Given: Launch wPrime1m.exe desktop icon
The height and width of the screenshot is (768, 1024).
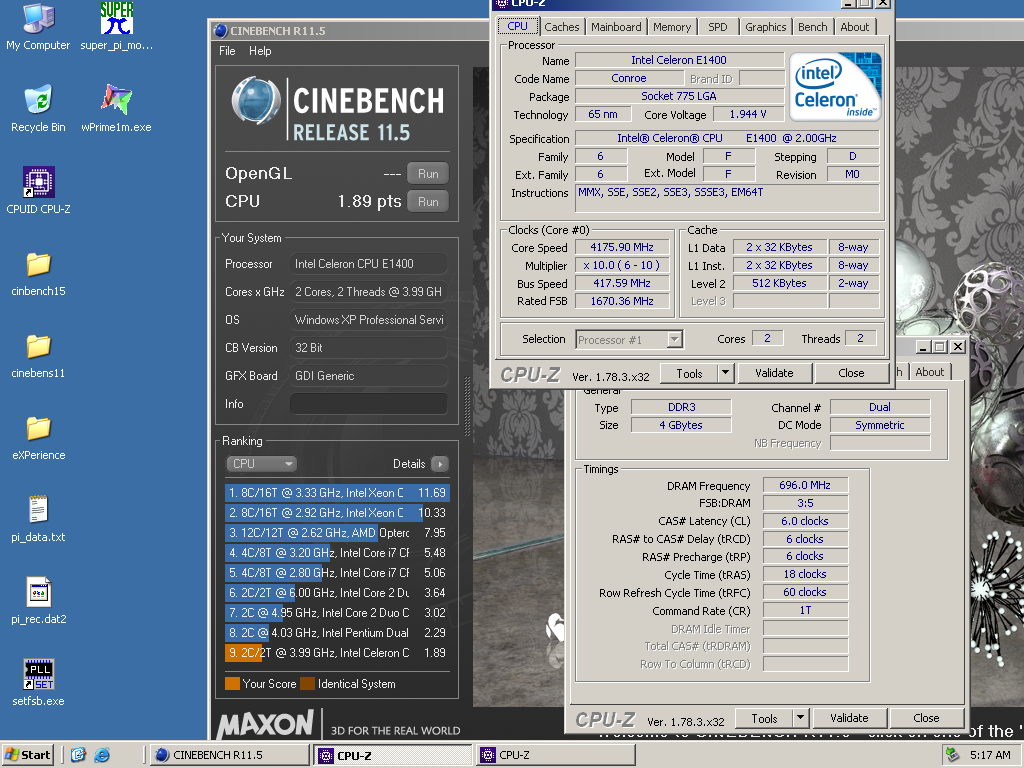Looking at the screenshot, I should (x=116, y=108).
